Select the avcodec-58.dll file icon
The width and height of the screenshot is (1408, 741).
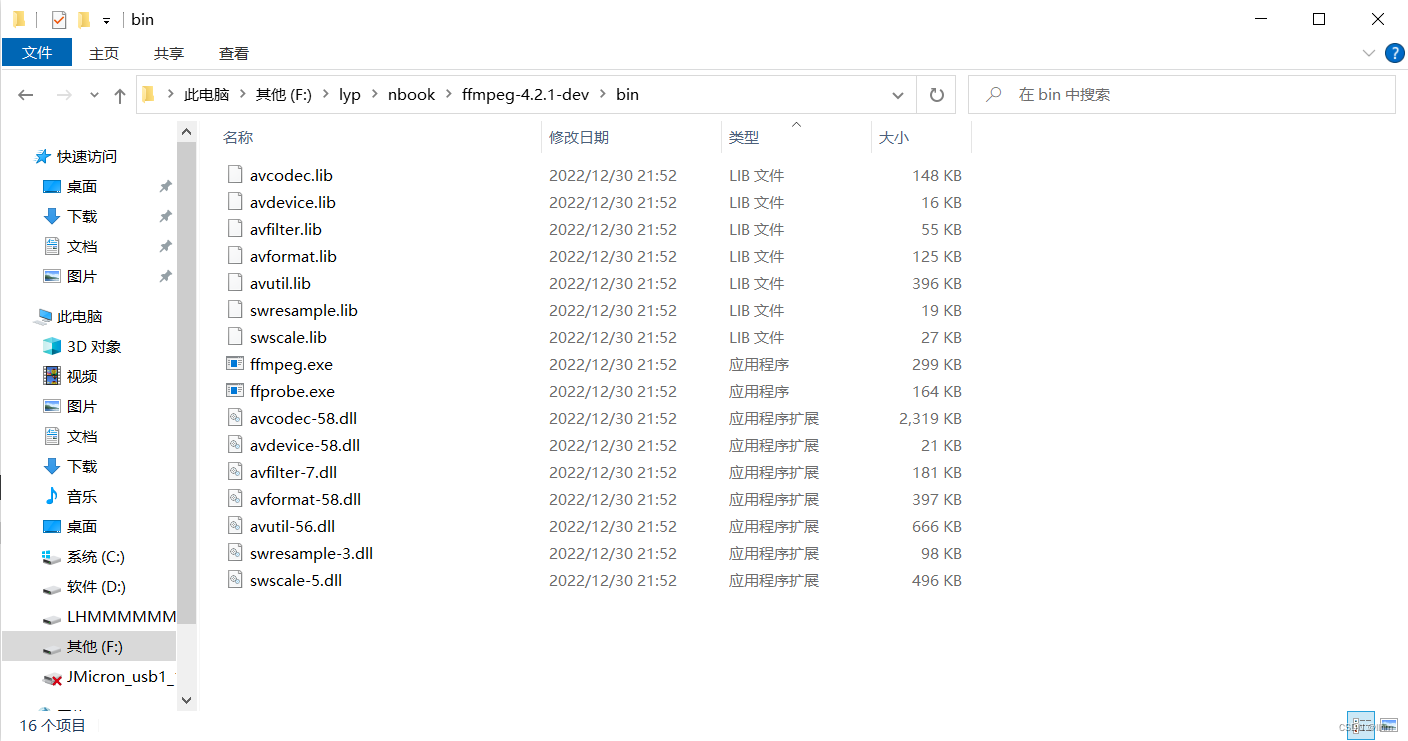coord(235,418)
